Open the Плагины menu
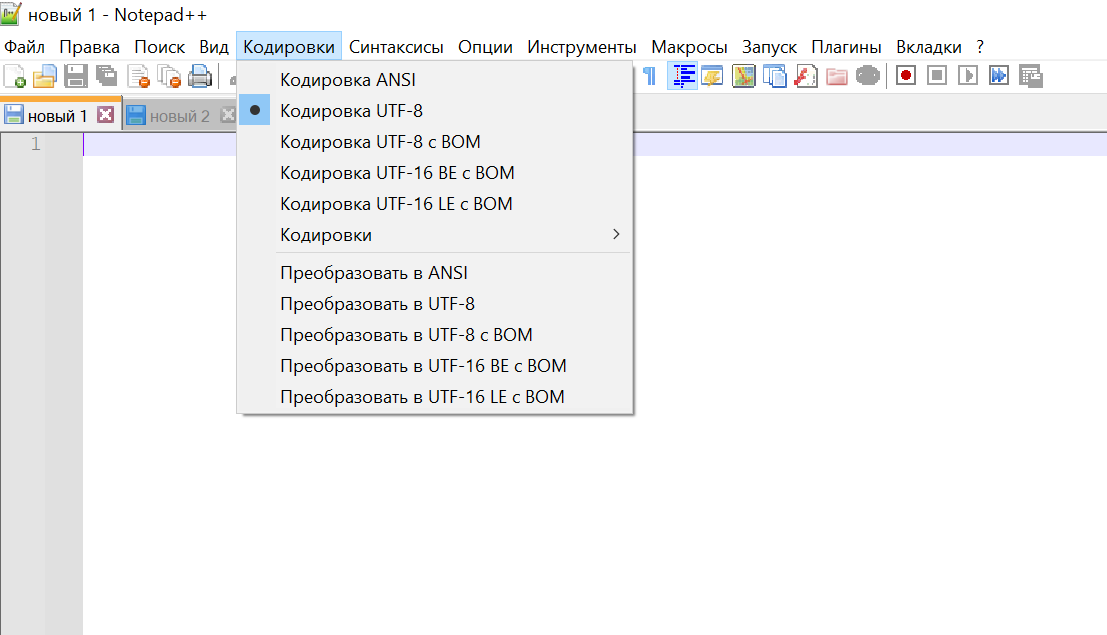This screenshot has height=635, width=1107. [846, 47]
